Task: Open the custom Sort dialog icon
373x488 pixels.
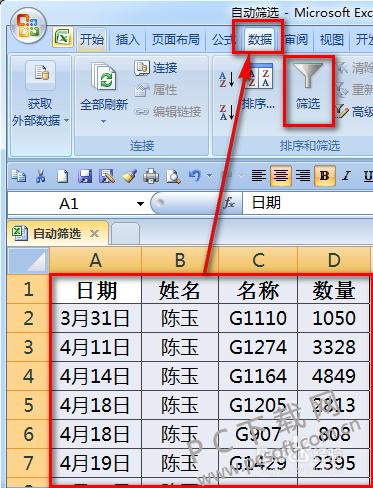Action: click(259, 78)
